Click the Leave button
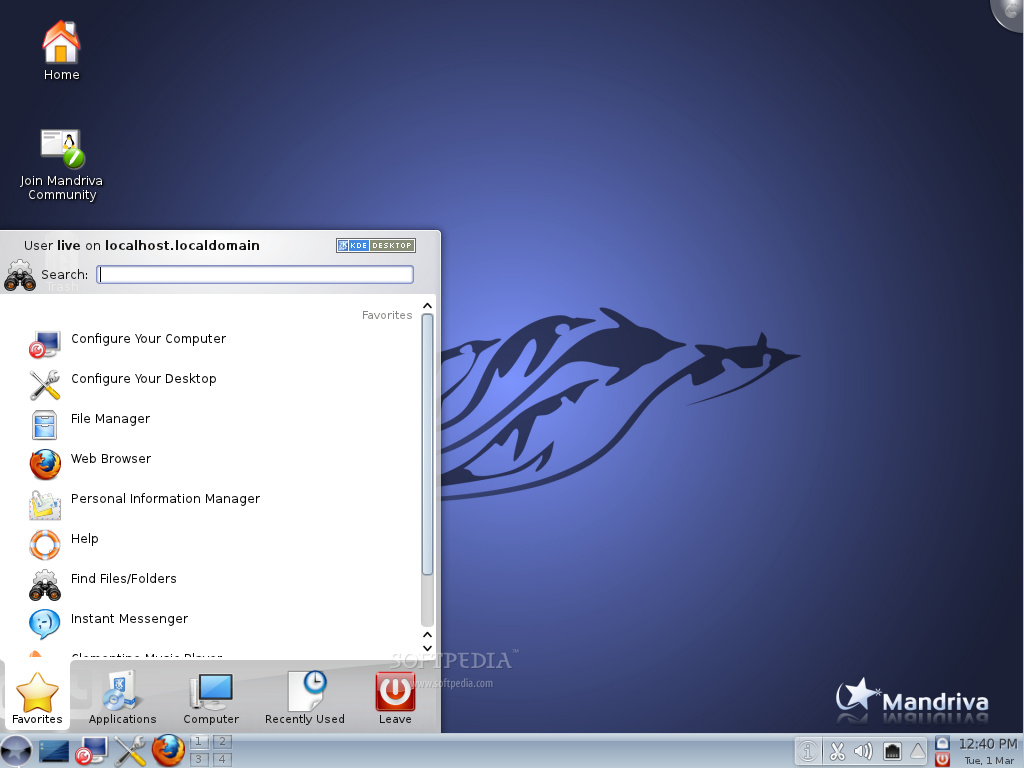The height and width of the screenshot is (768, 1024). click(394, 697)
